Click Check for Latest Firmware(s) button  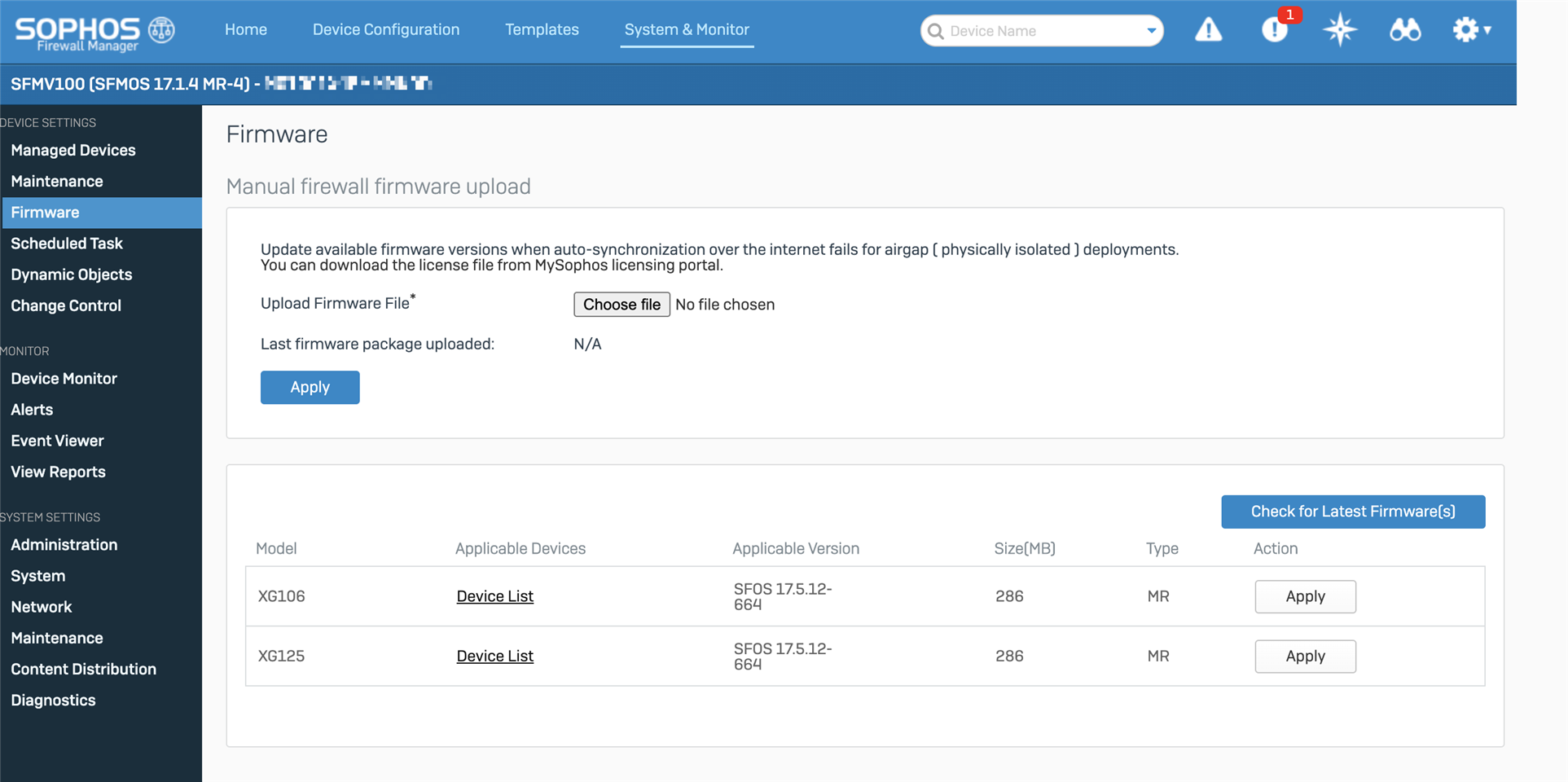[1353, 512]
